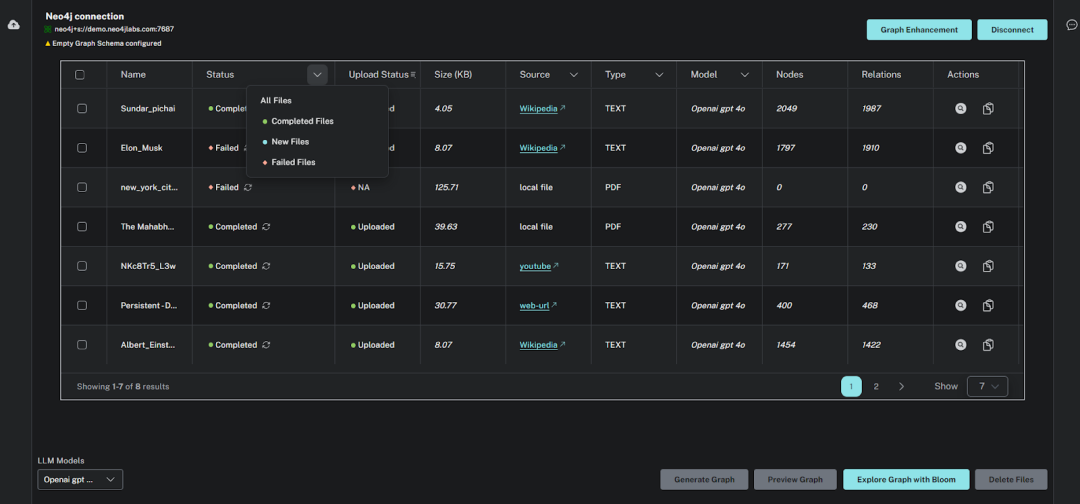Check the Elon_Musk row checkbox
Viewport: 1080px width, 504px height.
[x=81, y=148]
